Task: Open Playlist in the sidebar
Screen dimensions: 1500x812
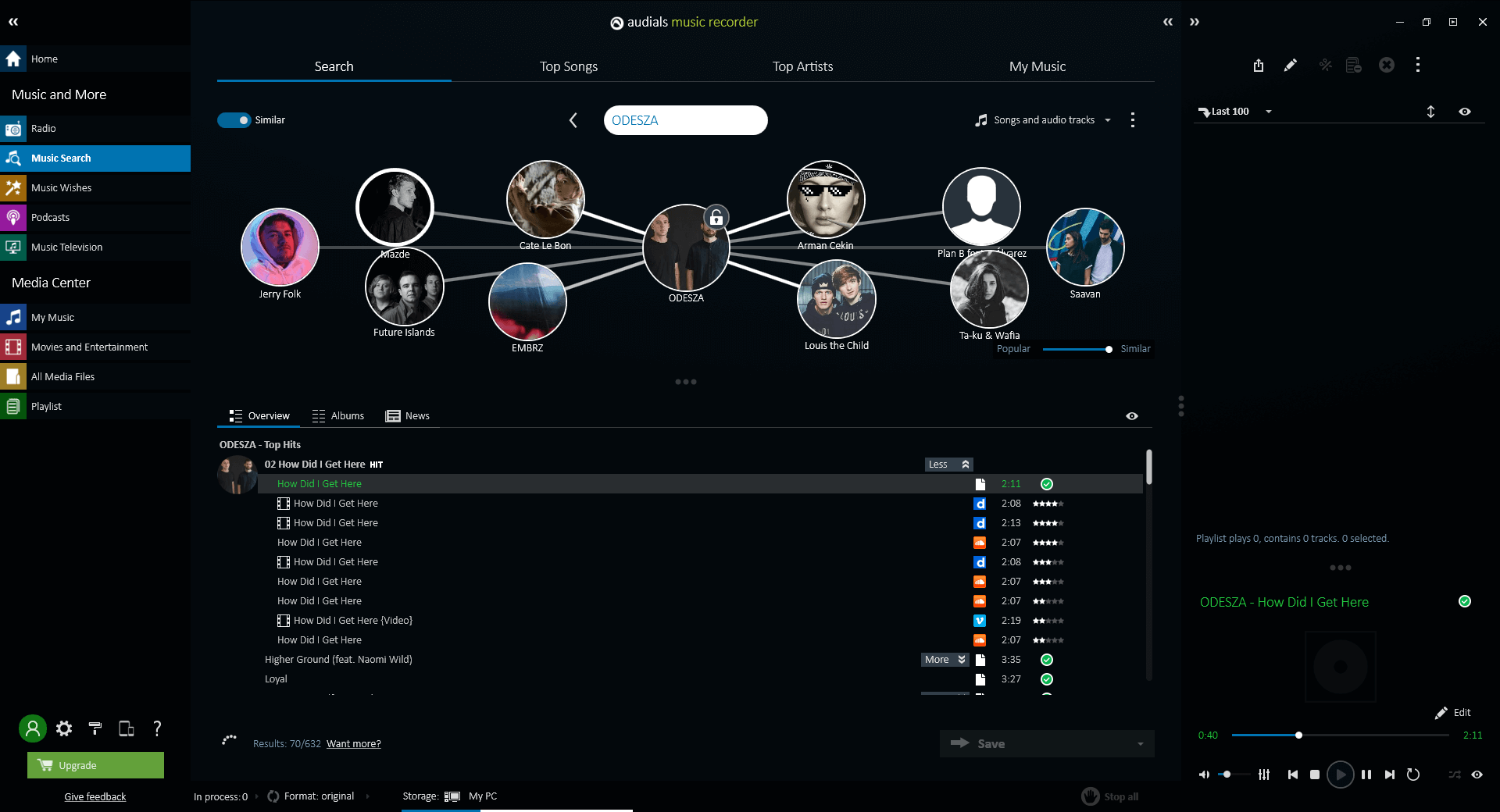Action: (x=95, y=406)
